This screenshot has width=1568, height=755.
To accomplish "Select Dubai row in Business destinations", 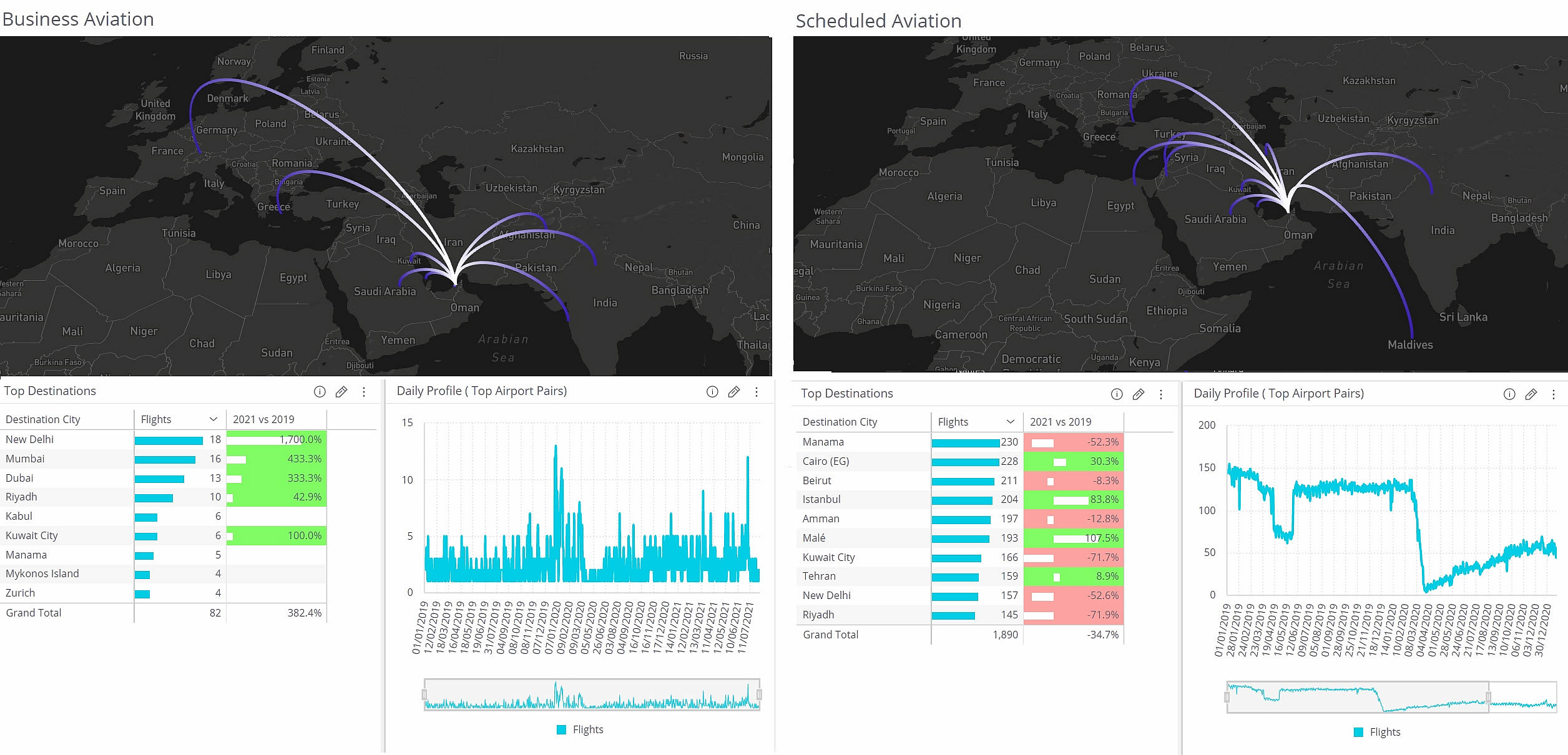I will [x=164, y=478].
